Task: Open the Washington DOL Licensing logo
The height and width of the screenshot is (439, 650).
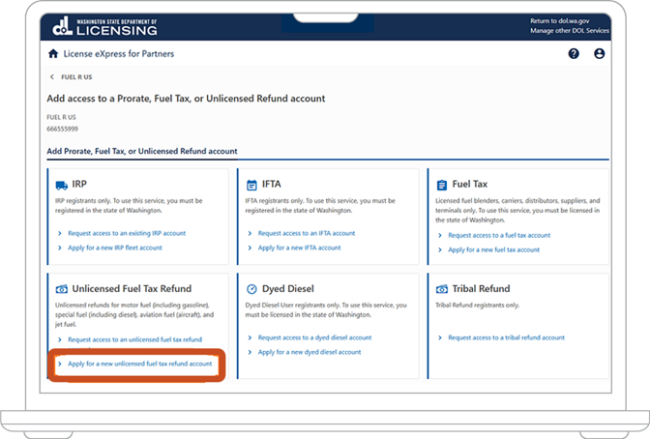Action: pyautogui.click(x=104, y=27)
